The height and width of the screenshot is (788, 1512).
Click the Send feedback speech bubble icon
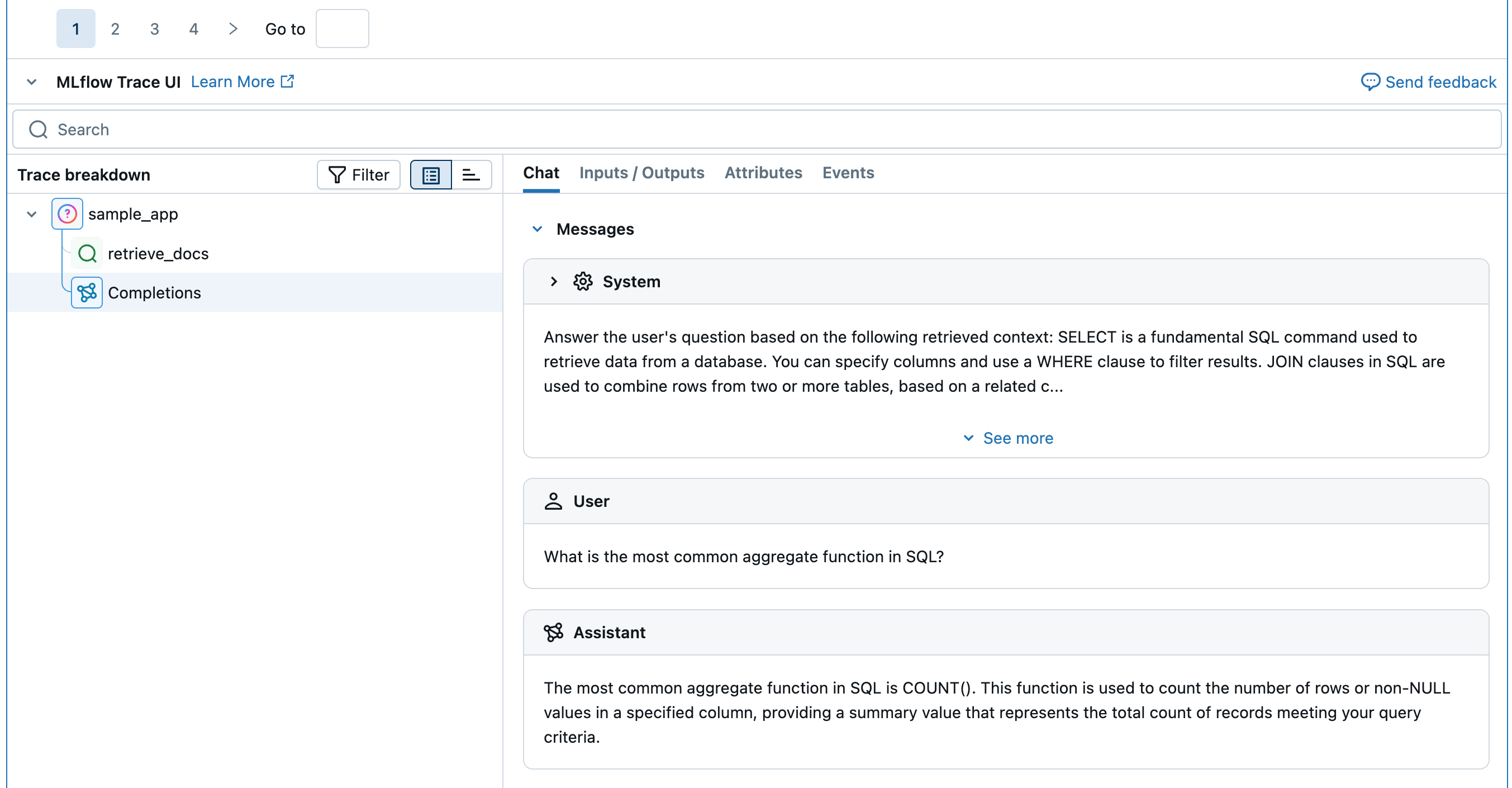(1370, 82)
